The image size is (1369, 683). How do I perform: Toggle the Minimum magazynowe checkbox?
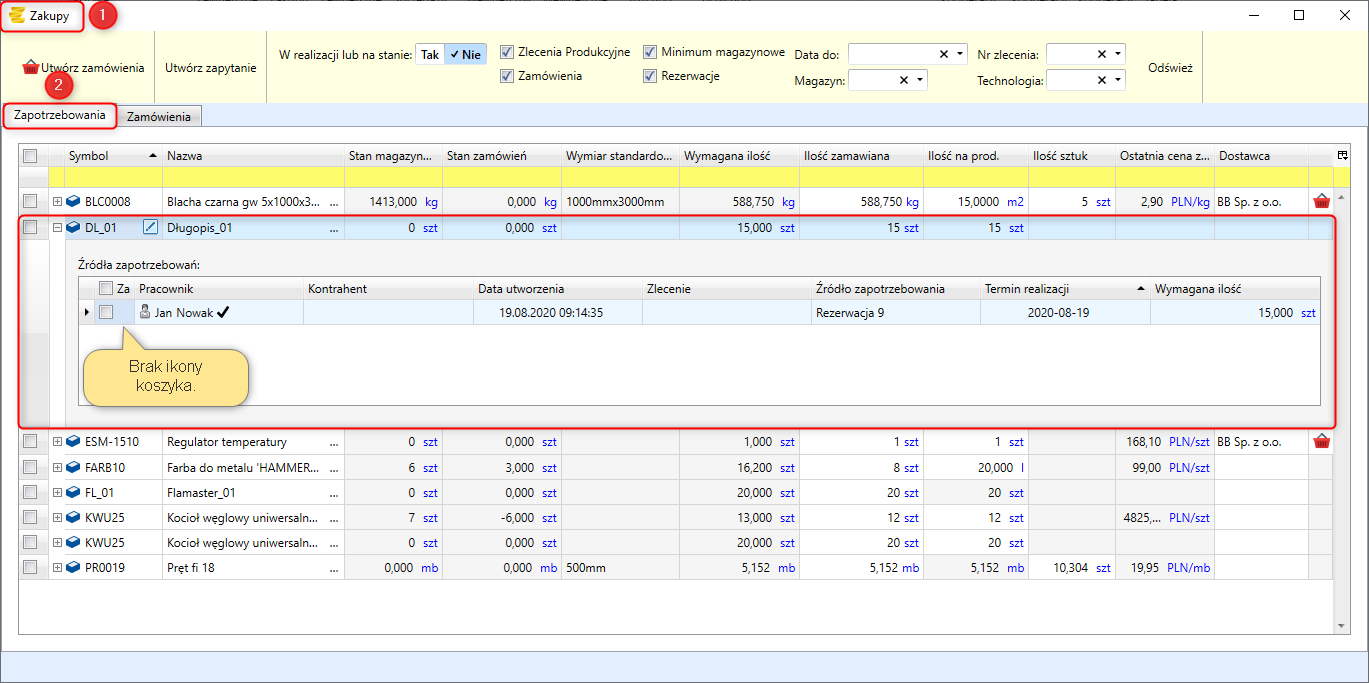point(650,52)
